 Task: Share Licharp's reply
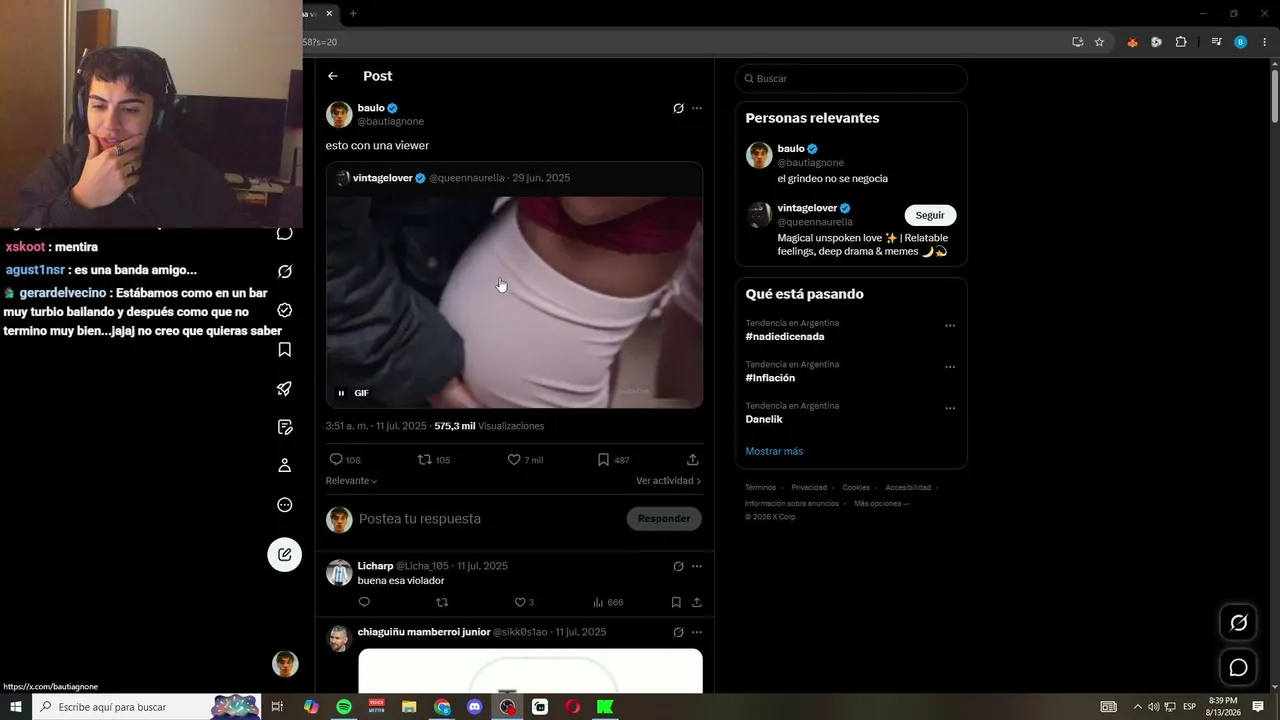[x=697, y=602]
